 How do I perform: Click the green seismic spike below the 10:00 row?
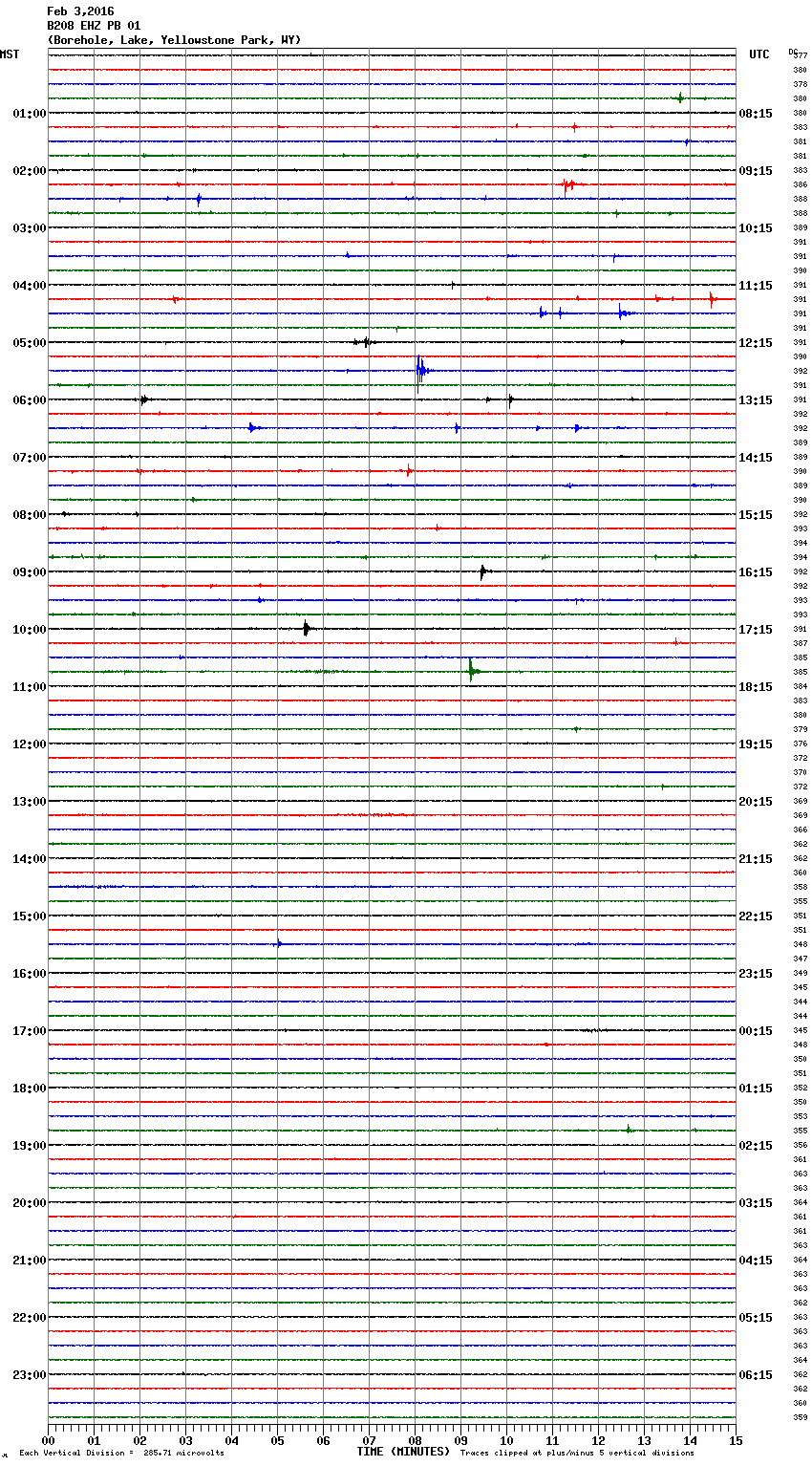tap(472, 670)
